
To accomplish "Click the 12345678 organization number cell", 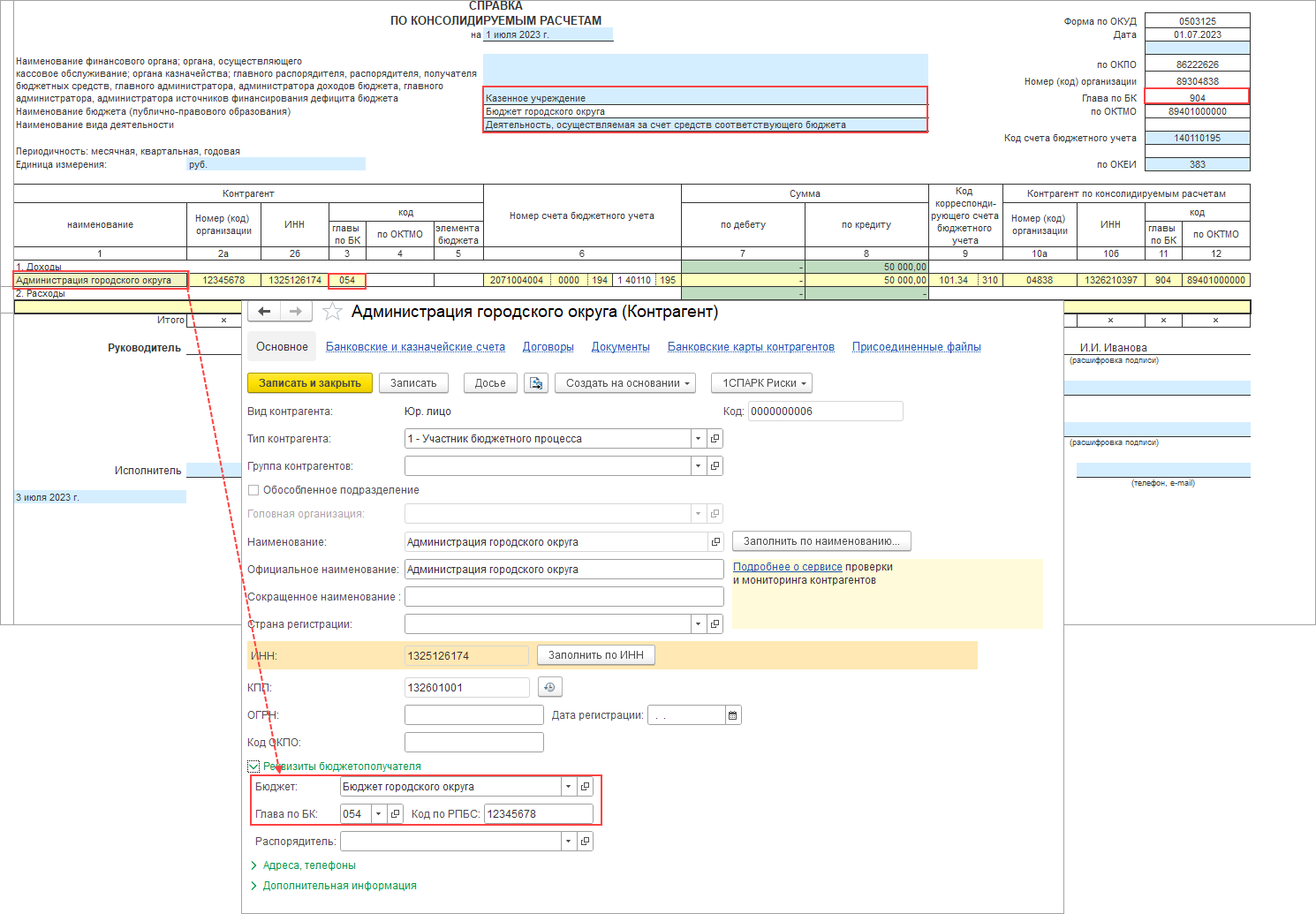I will tap(223, 280).
